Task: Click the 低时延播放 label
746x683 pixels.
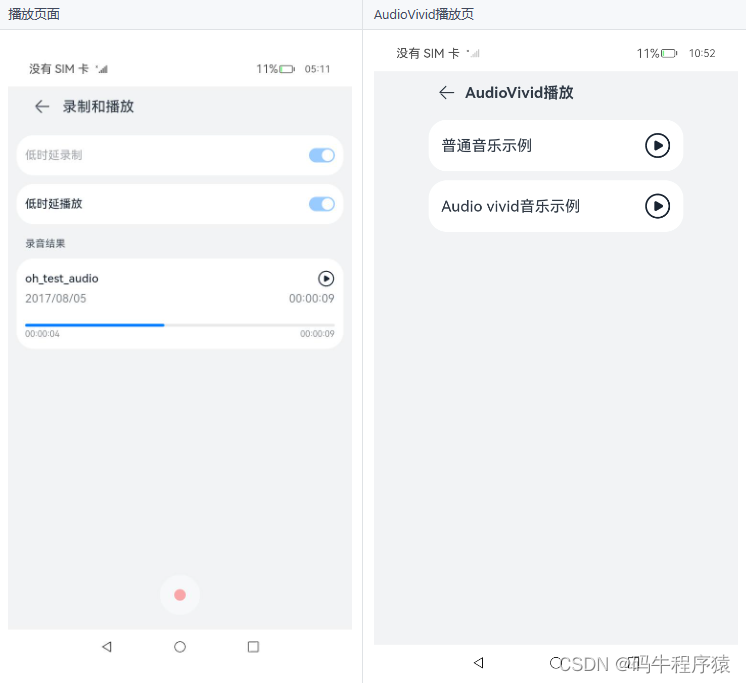Action: point(54,204)
